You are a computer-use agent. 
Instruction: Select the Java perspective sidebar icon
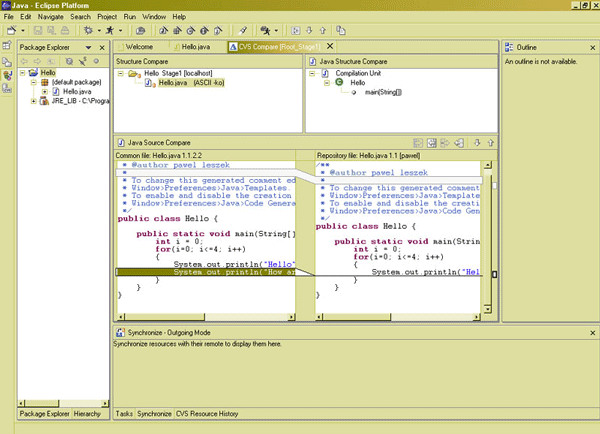[x=7, y=75]
